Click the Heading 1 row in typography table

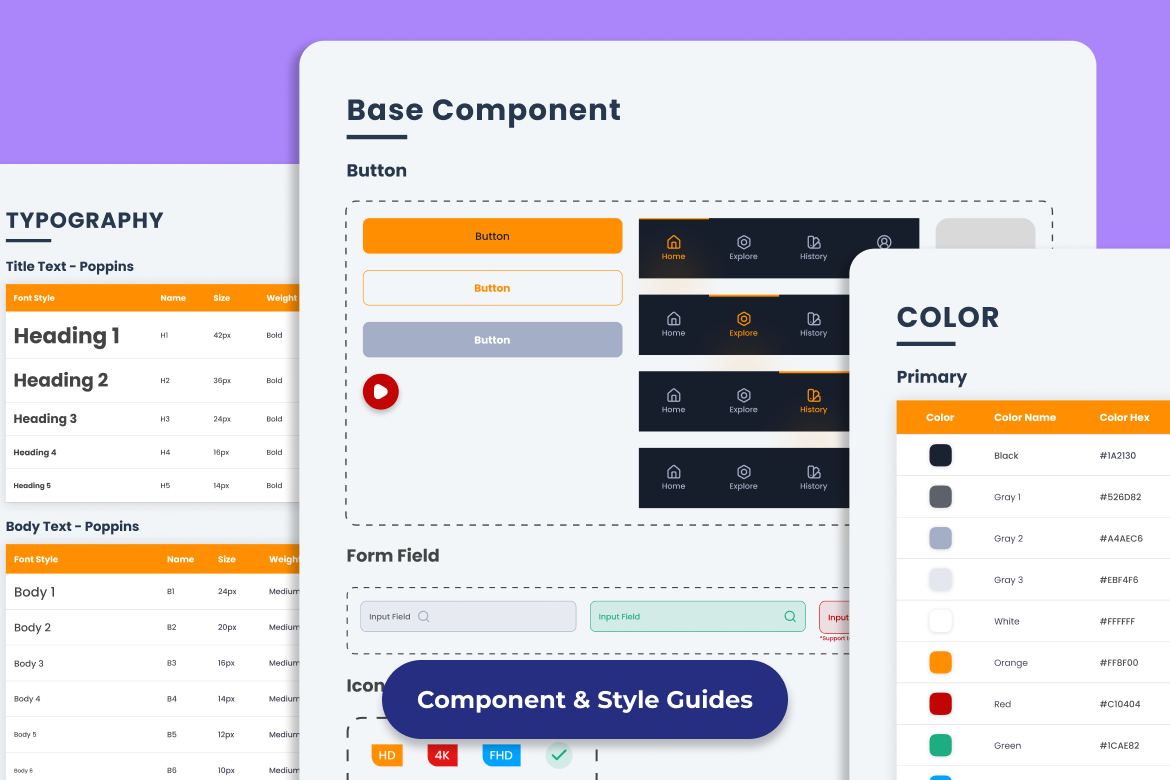[152, 336]
